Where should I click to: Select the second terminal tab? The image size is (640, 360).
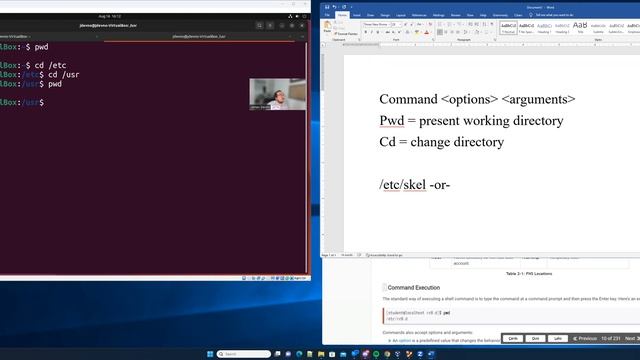199,36
